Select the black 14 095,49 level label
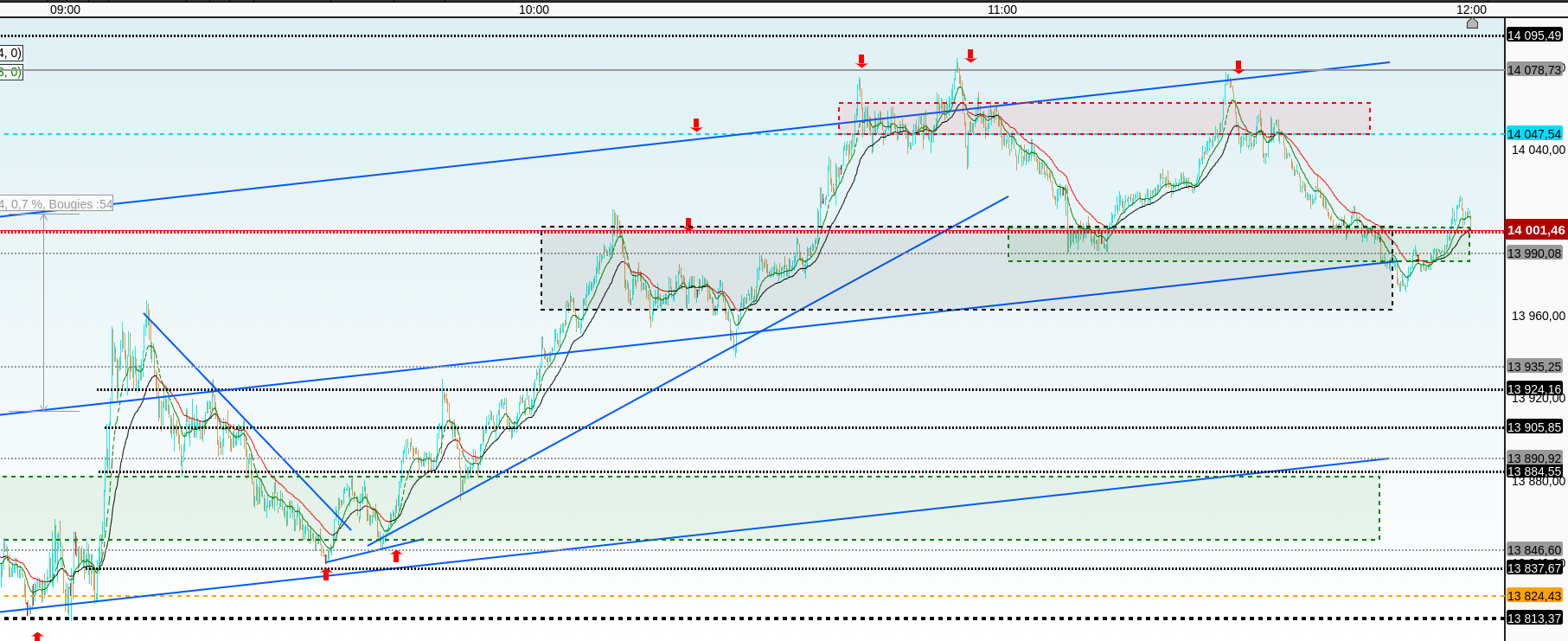Viewport: 1568px width, 641px height. coord(1534,35)
